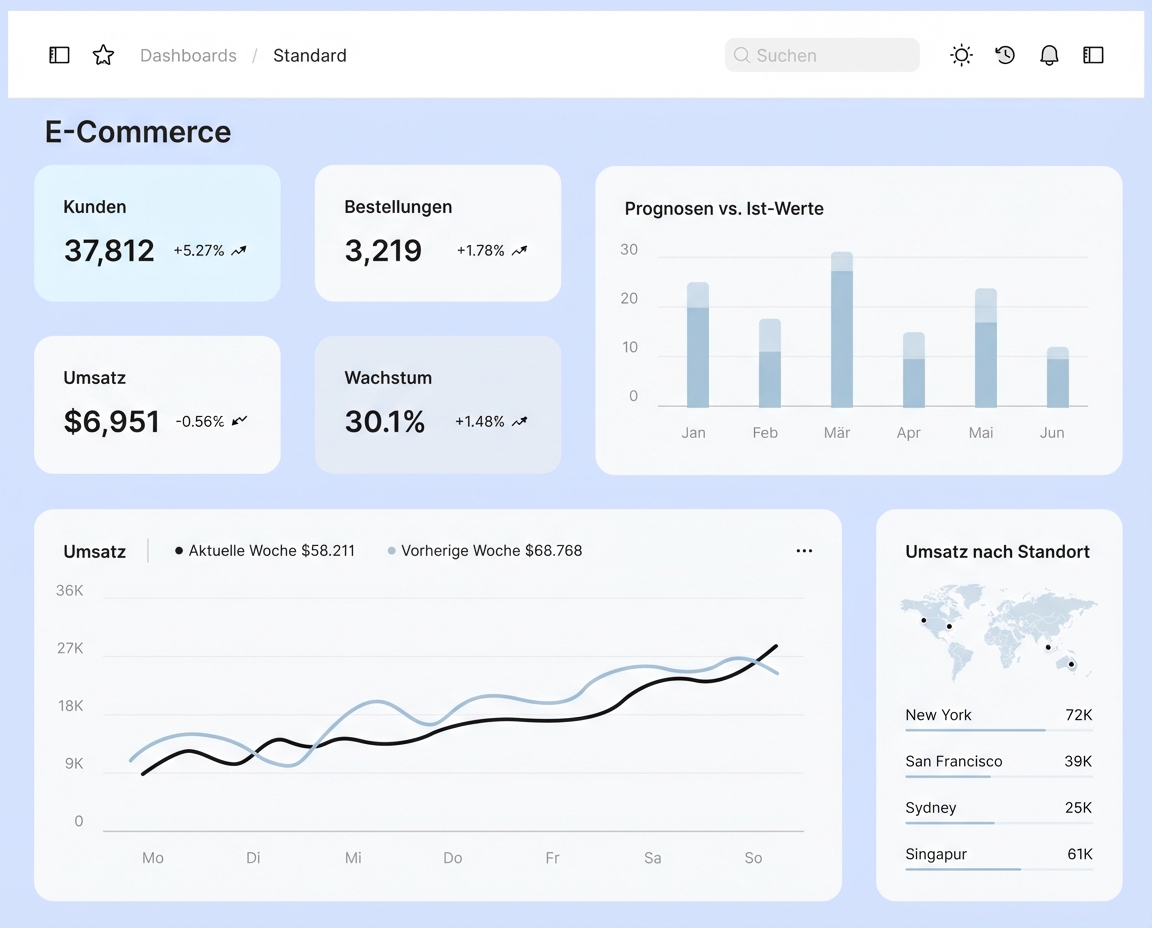Expand the Dashboards breadcrumb menu
The height and width of the screenshot is (928, 1152).
pyautogui.click(x=188, y=55)
